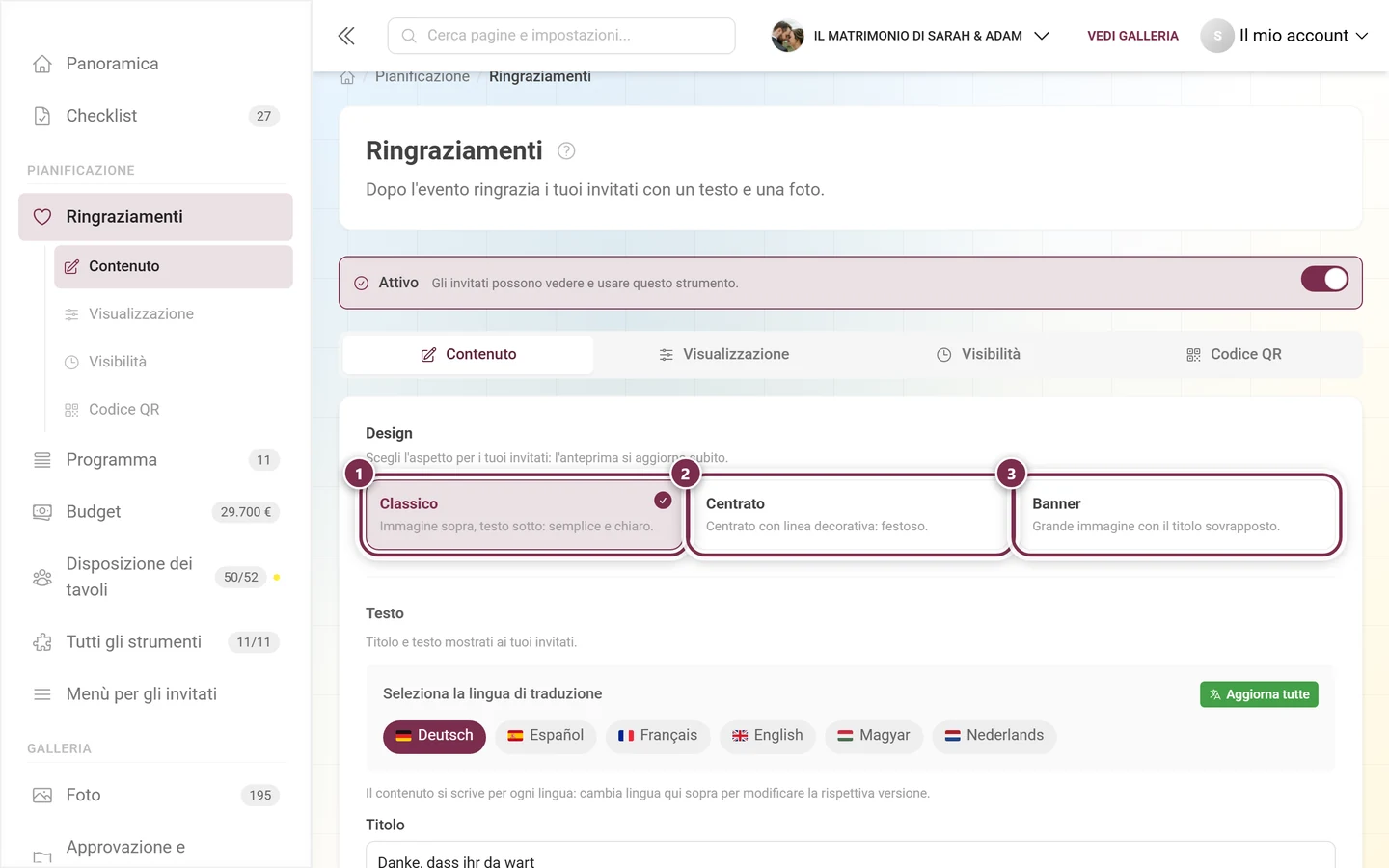This screenshot has width=1389, height=868.
Task: Click the home icon in breadcrumb
Action: point(347,77)
